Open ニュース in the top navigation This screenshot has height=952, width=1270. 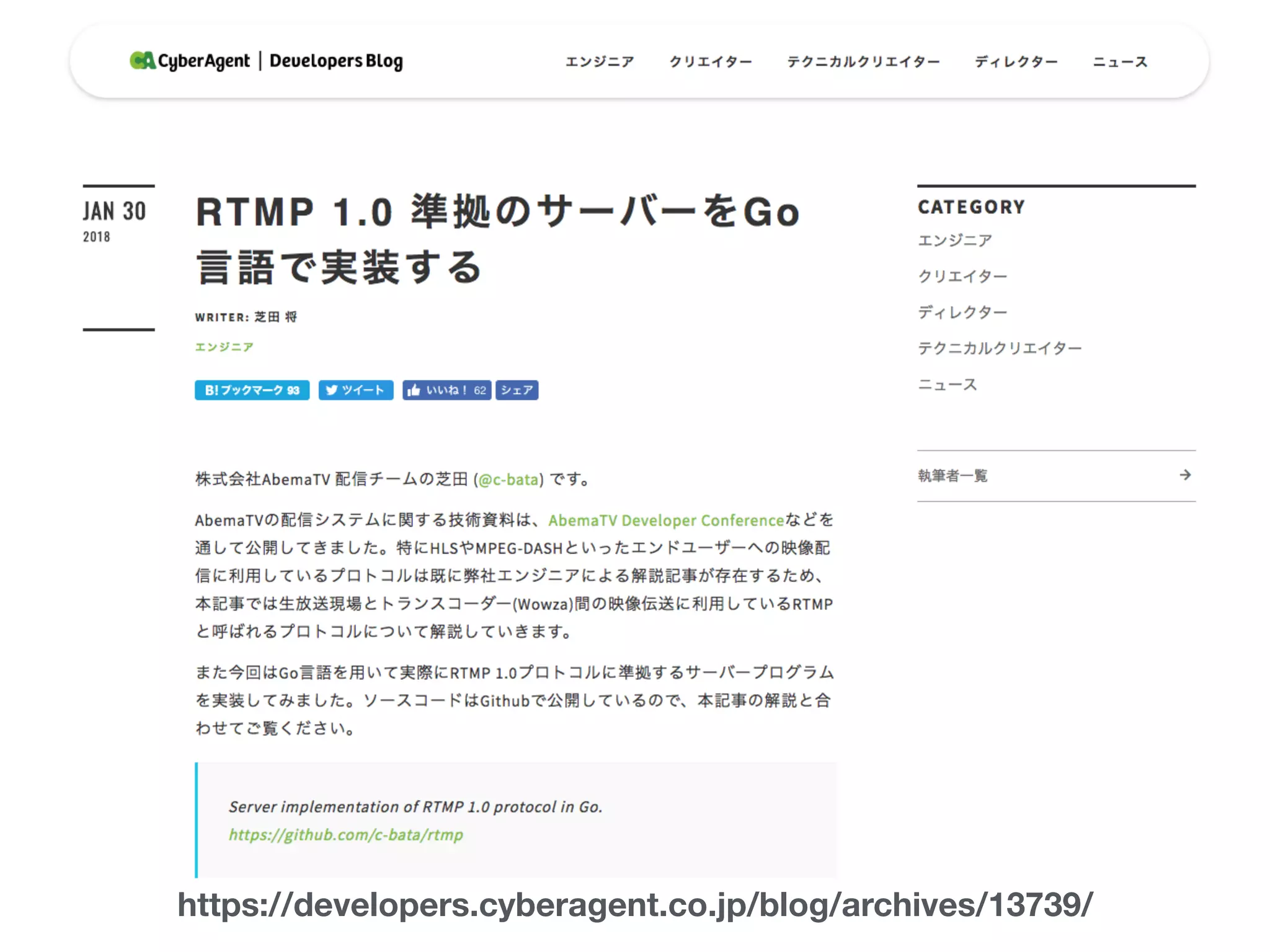click(1120, 62)
